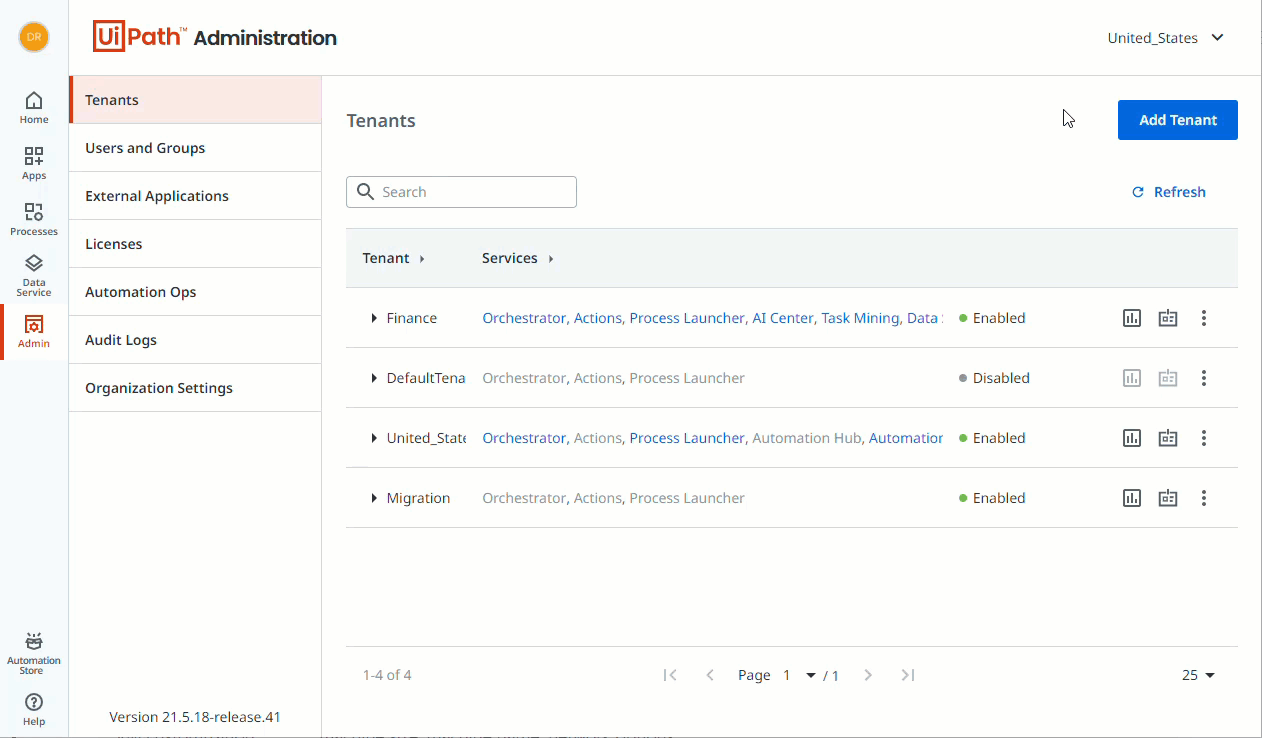Open AI Center link in Finance row
The height and width of the screenshot is (738, 1262).
pos(783,318)
